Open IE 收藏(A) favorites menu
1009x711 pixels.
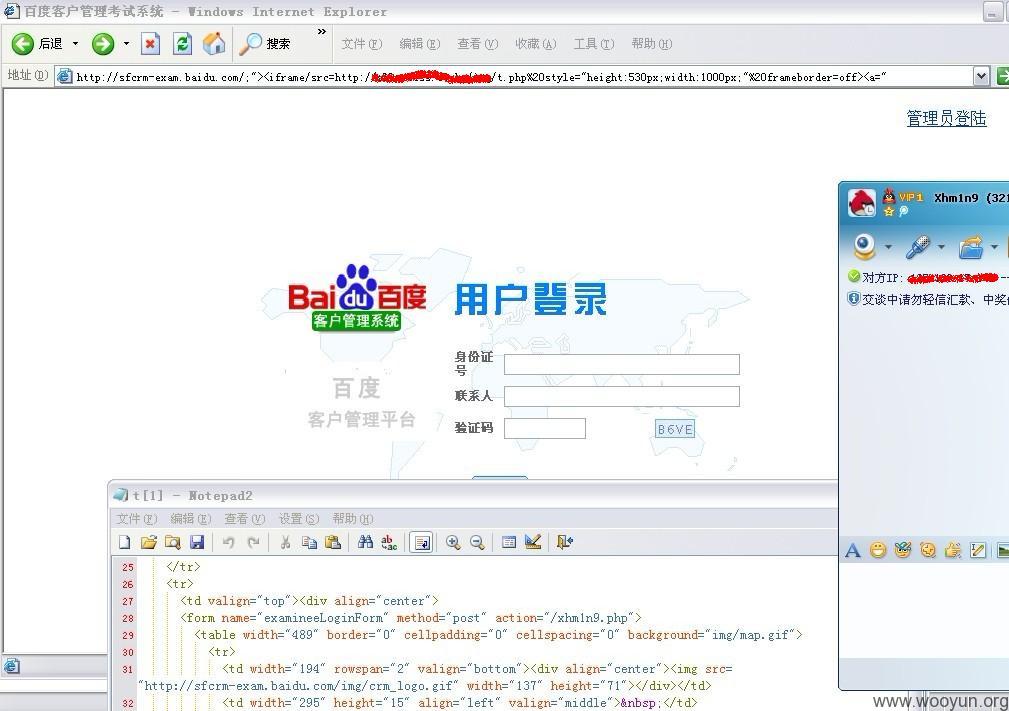click(x=535, y=44)
